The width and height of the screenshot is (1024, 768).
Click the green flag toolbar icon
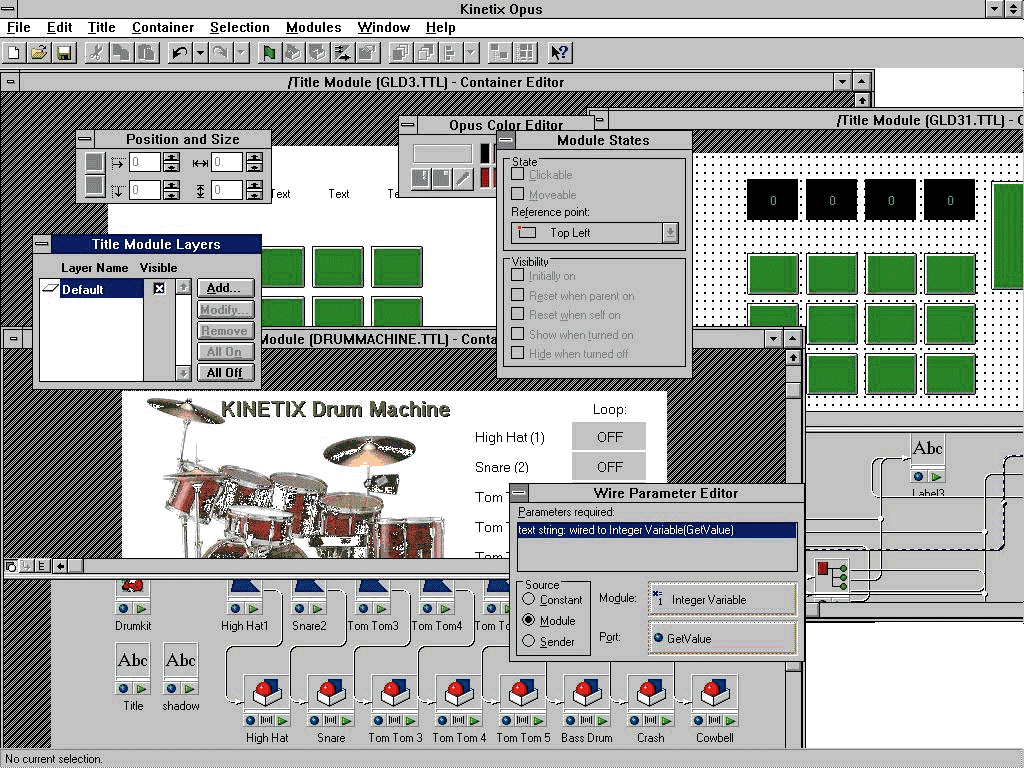click(x=268, y=52)
